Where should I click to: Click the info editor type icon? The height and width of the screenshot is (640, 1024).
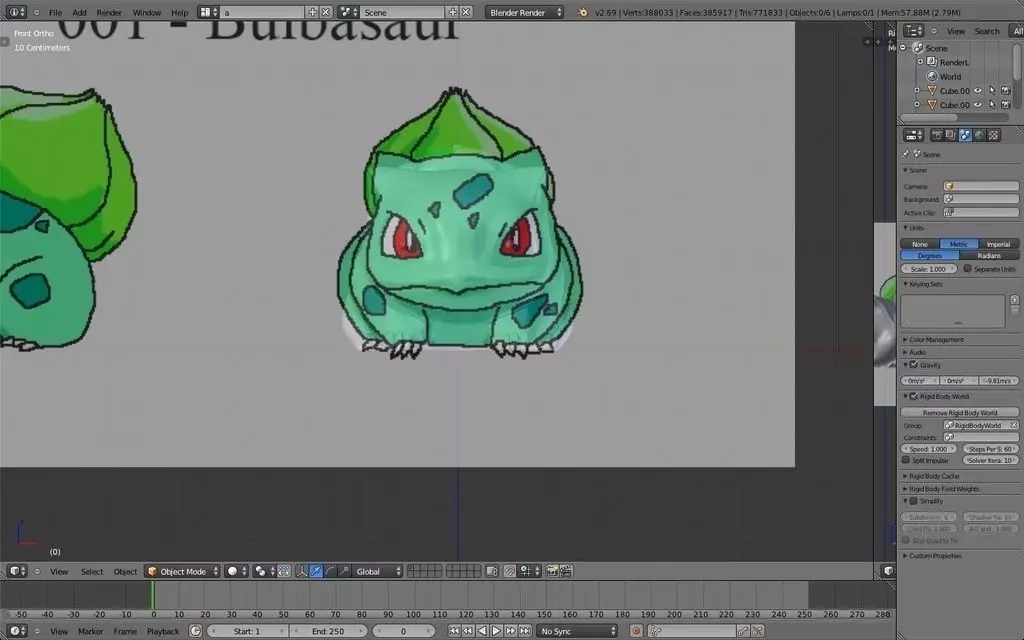pos(15,12)
